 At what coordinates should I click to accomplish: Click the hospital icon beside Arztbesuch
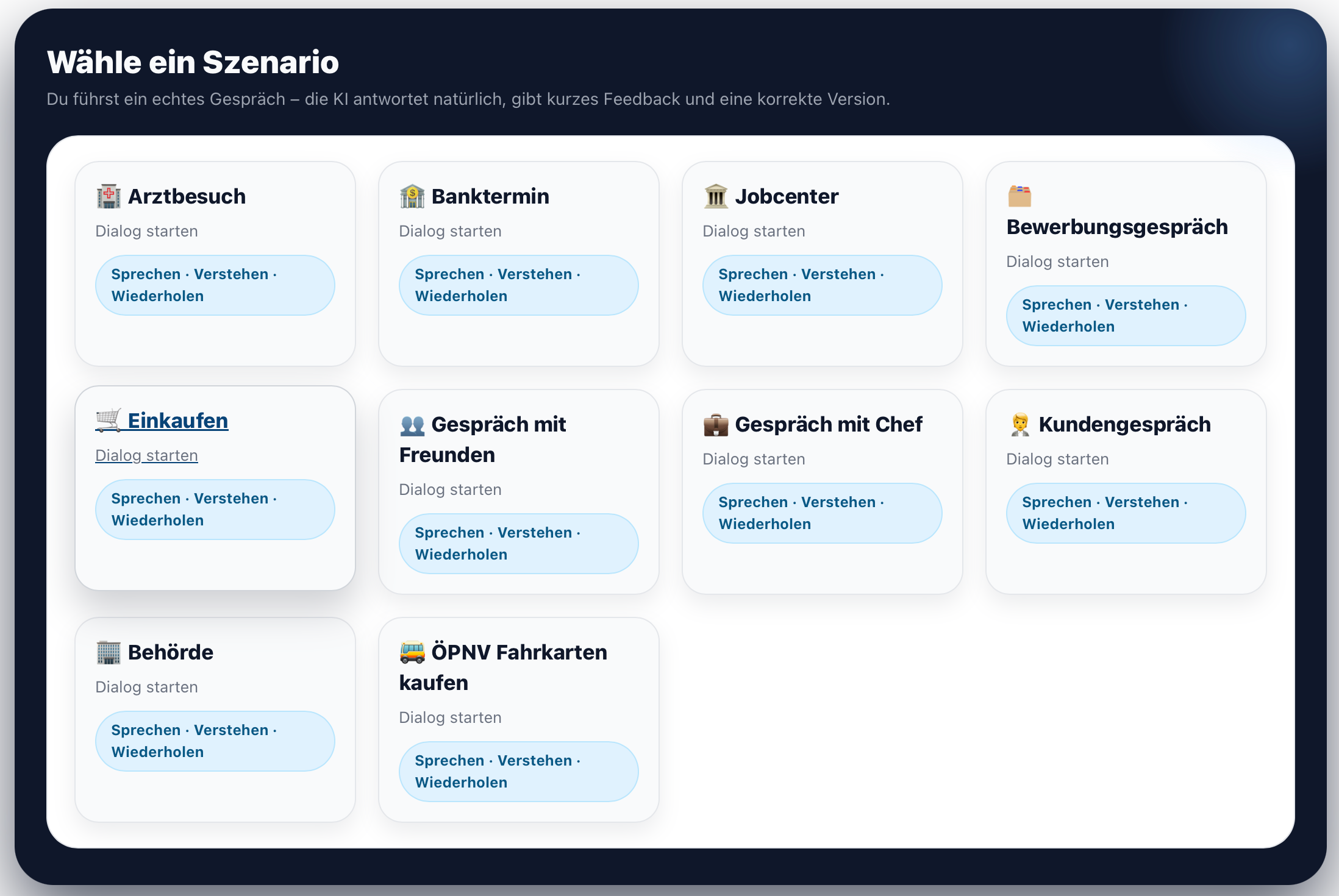109,197
